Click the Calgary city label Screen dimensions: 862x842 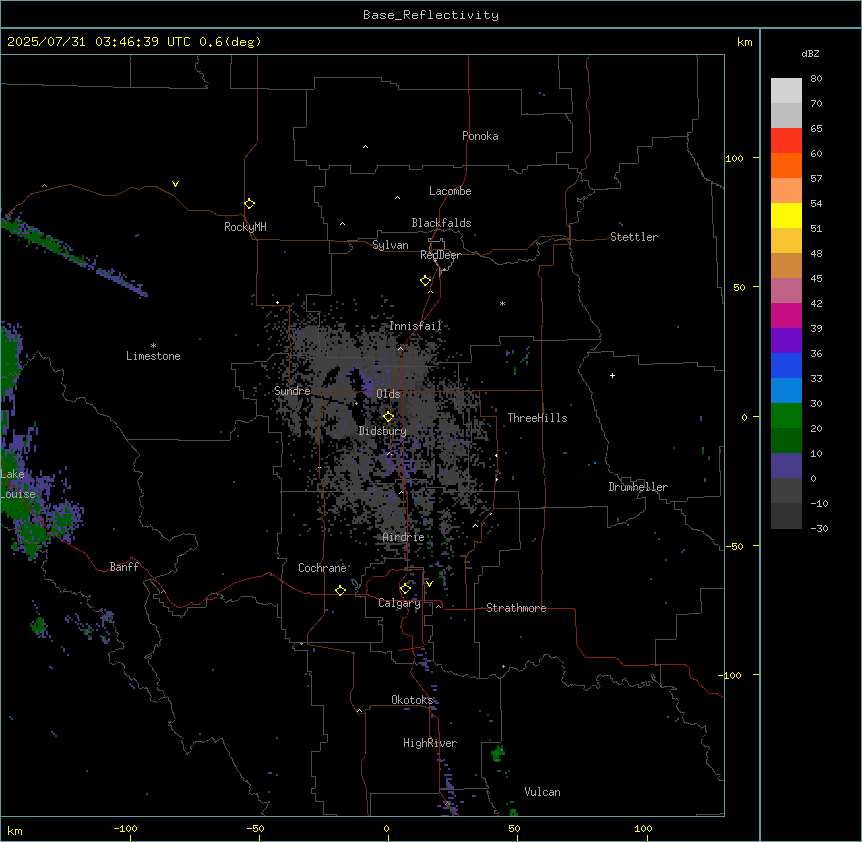point(399,603)
